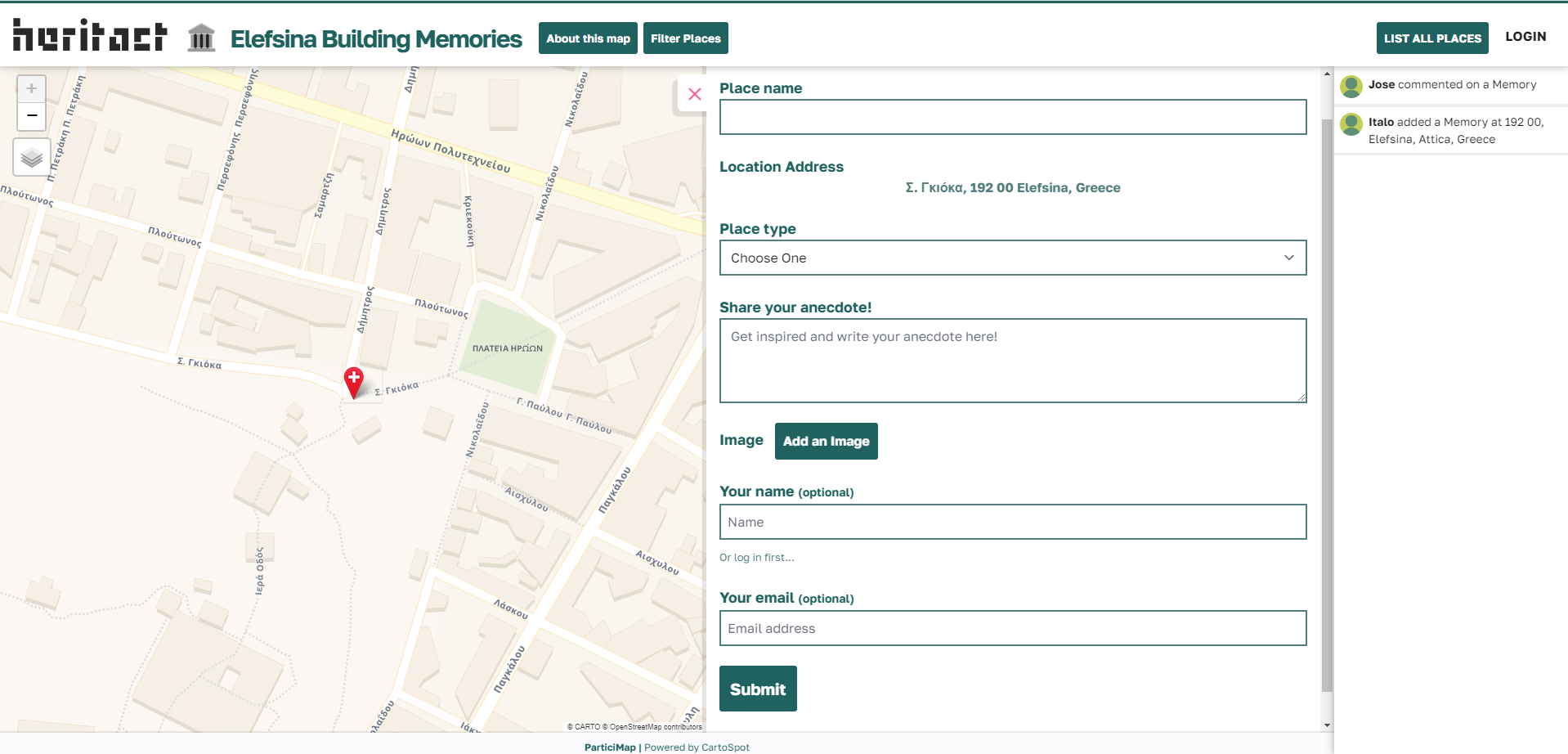Open the Filter Places menu
1568x754 pixels.
point(685,38)
